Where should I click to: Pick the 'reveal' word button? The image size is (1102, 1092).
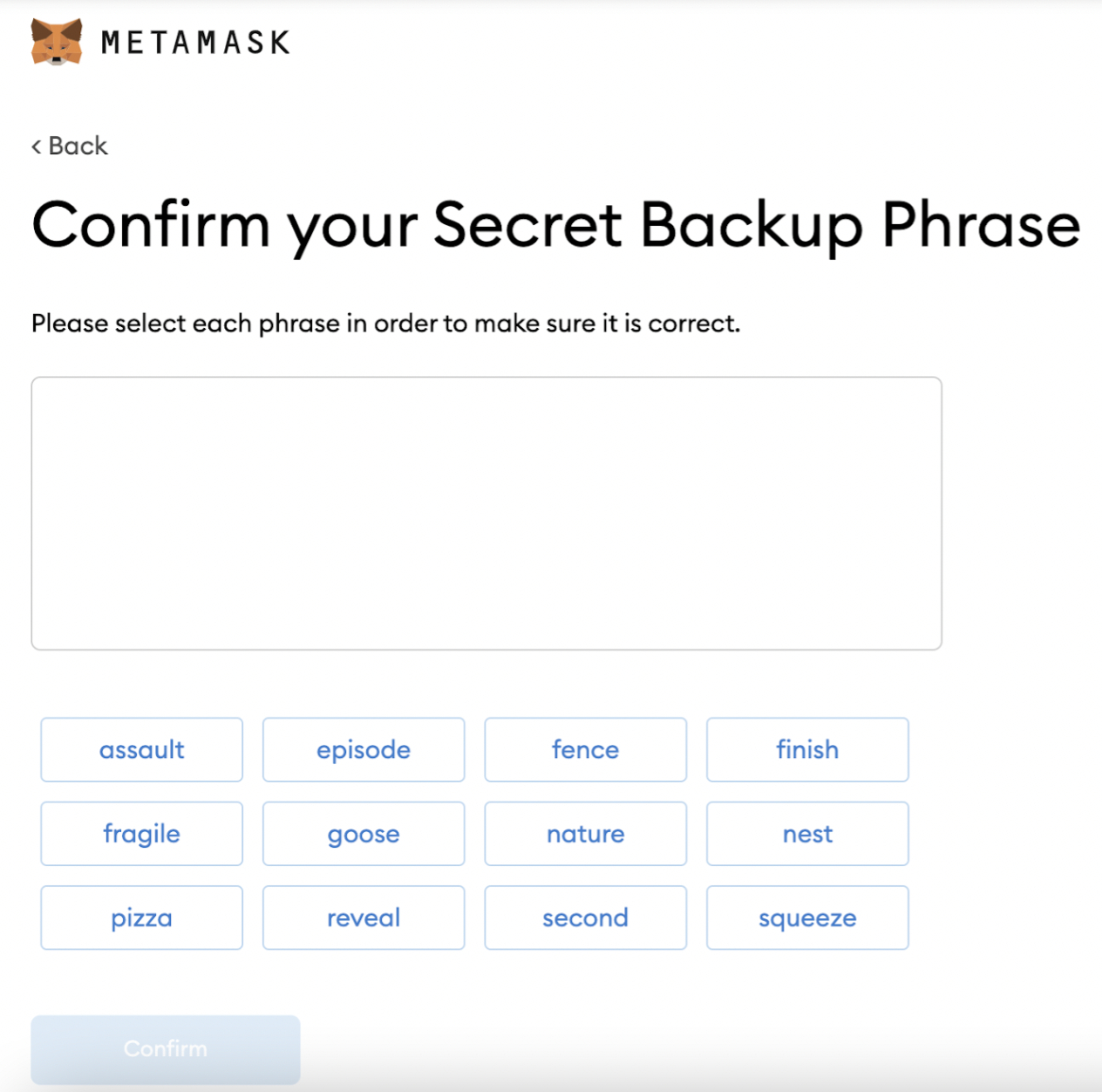tap(364, 918)
